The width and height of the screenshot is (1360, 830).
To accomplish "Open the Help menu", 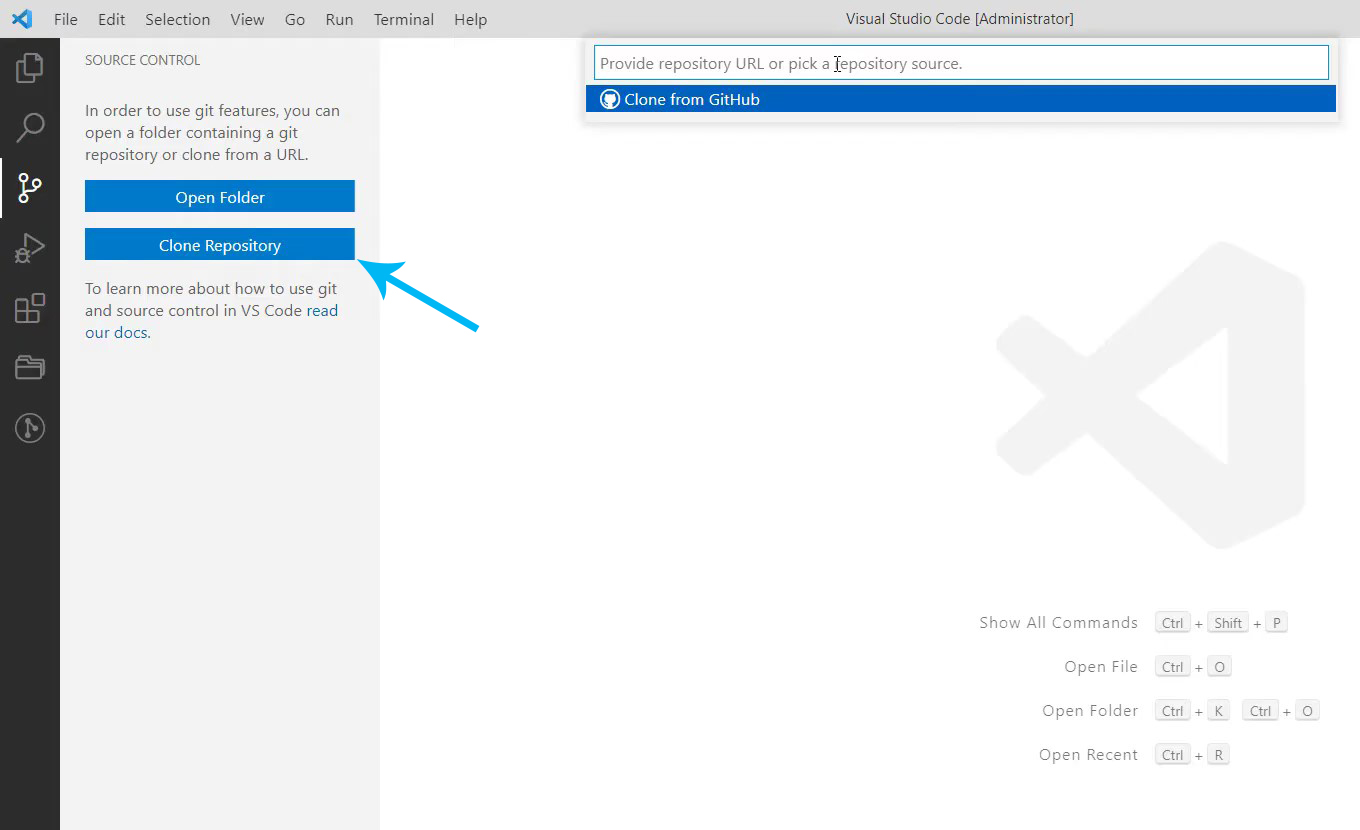I will 470,19.
